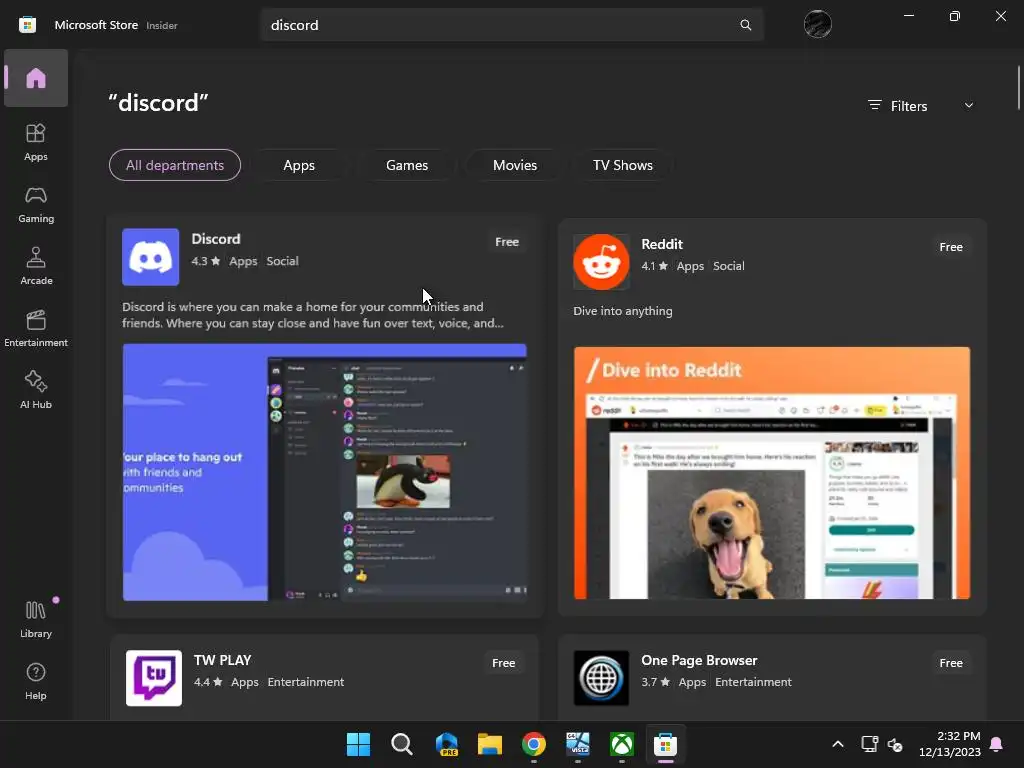The width and height of the screenshot is (1024, 768).
Task: Click the vertical scrollbar thumb
Action: coord(1017,88)
